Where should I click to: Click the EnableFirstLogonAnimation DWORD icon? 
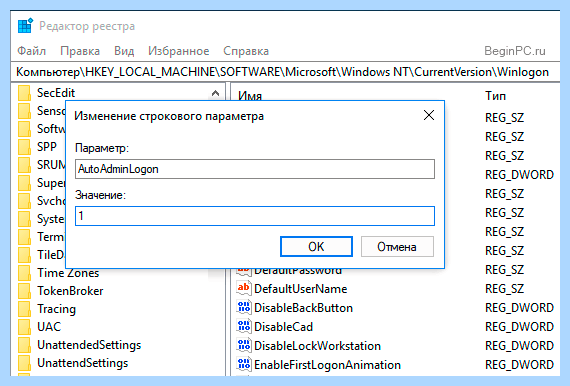(x=244, y=364)
